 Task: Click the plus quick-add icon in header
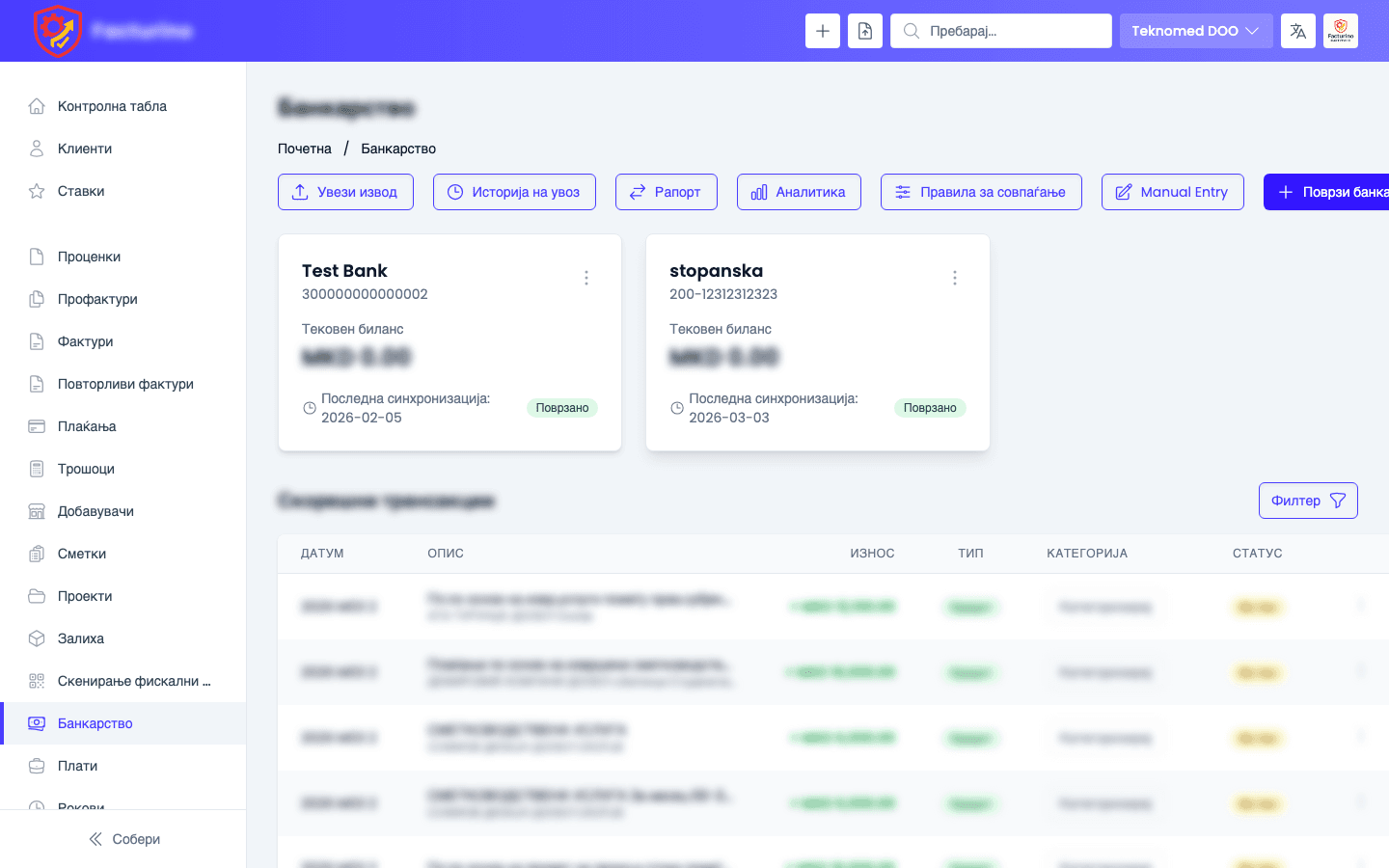[822, 31]
